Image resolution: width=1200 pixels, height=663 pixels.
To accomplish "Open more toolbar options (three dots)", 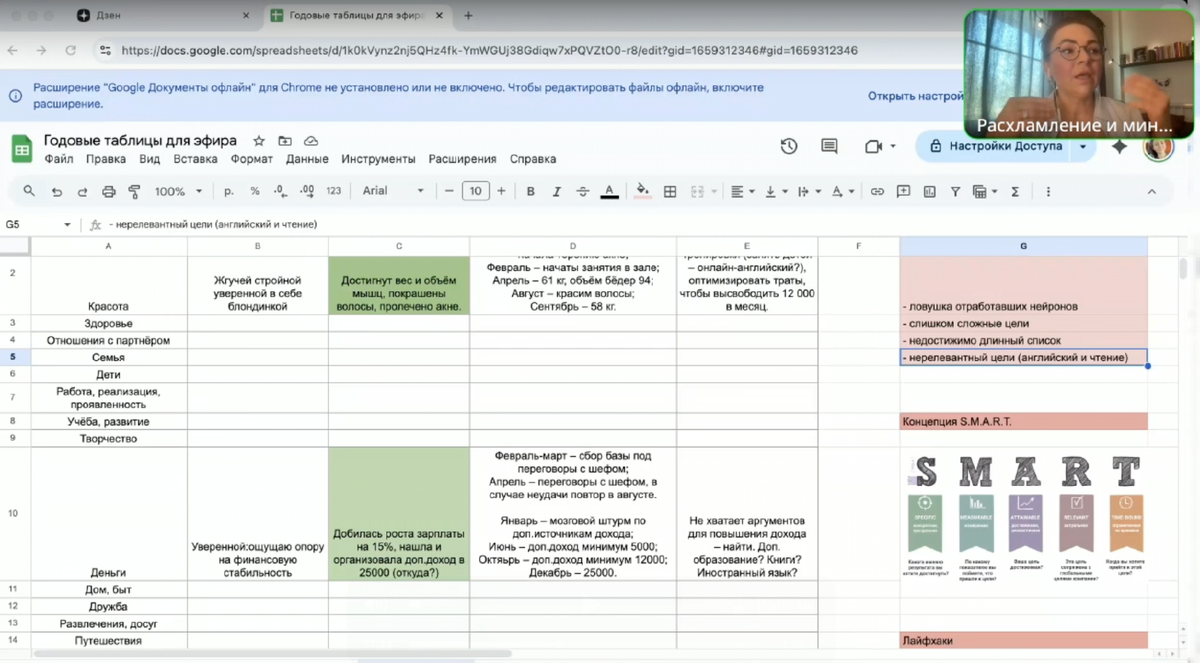I will pos(1048,191).
